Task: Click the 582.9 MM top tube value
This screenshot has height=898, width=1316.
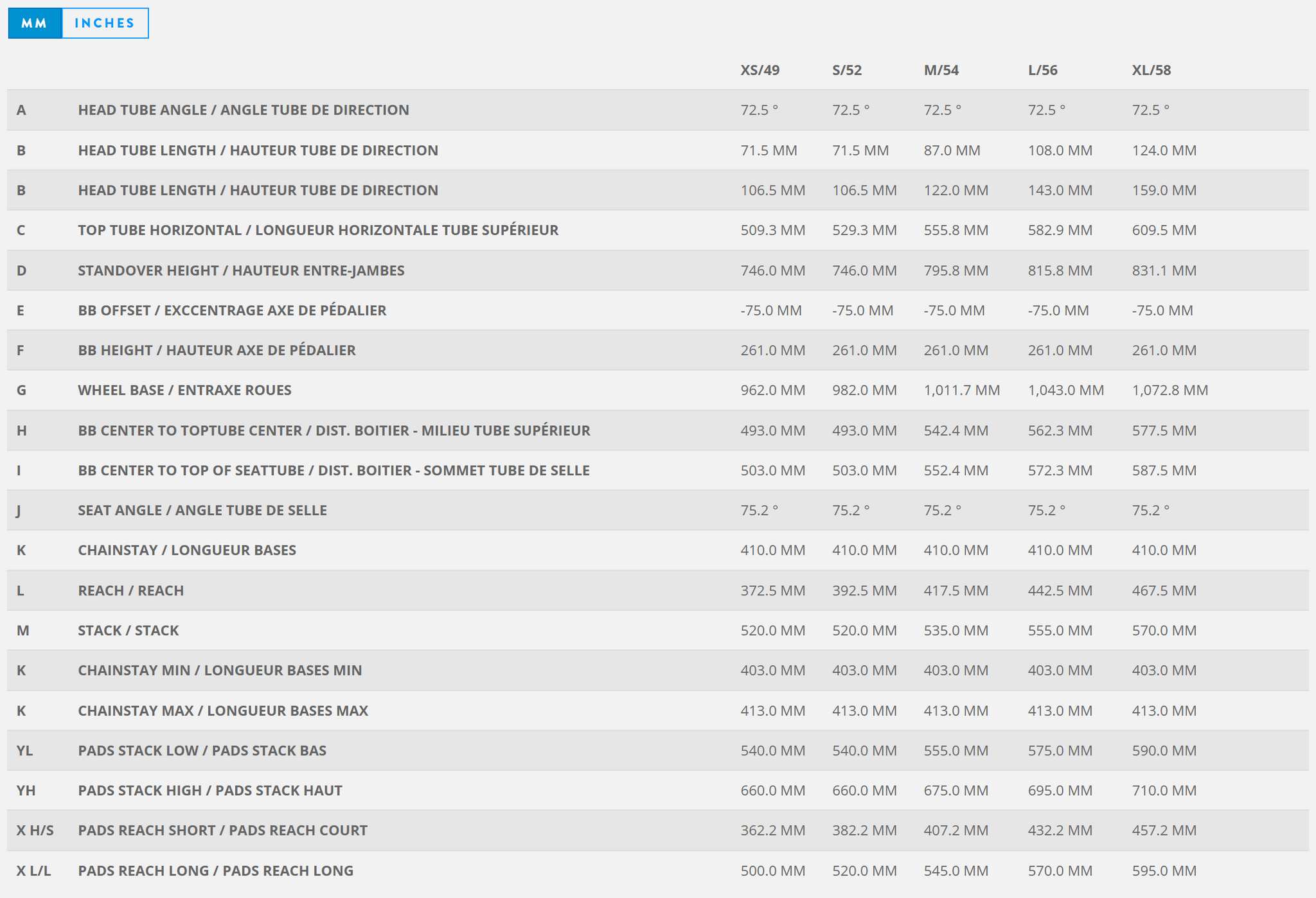Action: pyautogui.click(x=1060, y=230)
